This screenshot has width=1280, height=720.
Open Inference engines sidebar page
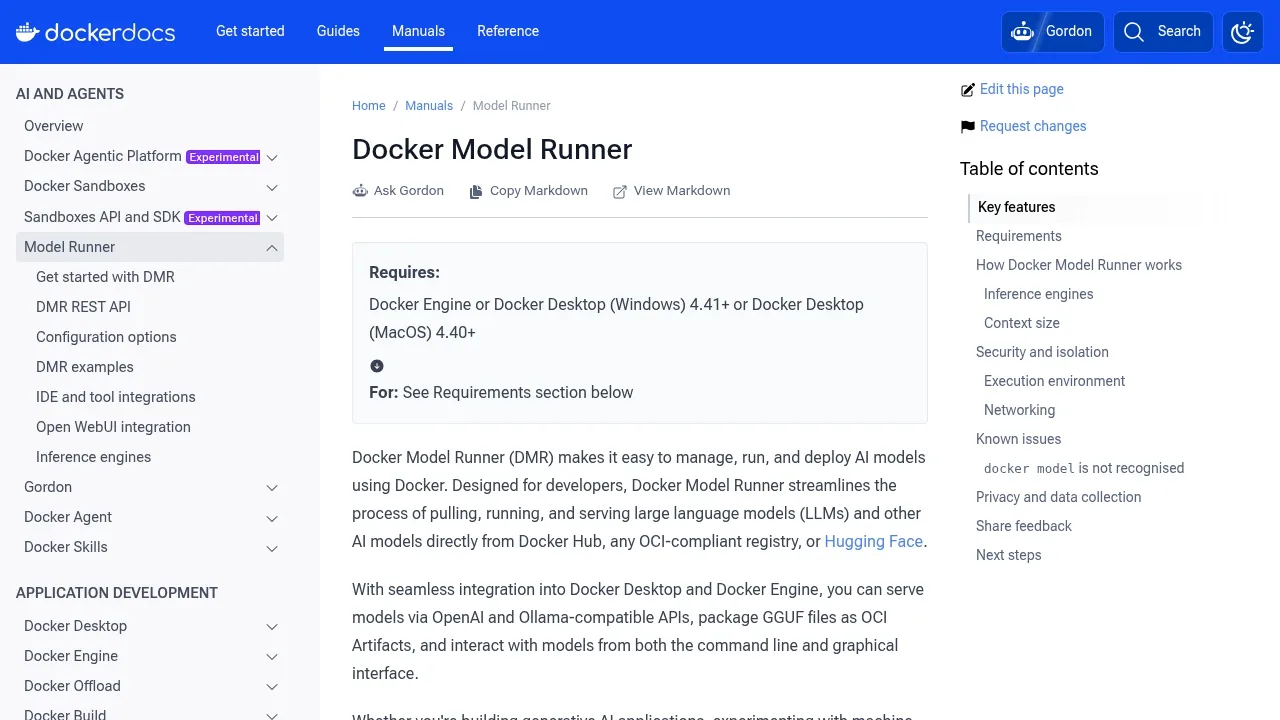coord(93,457)
